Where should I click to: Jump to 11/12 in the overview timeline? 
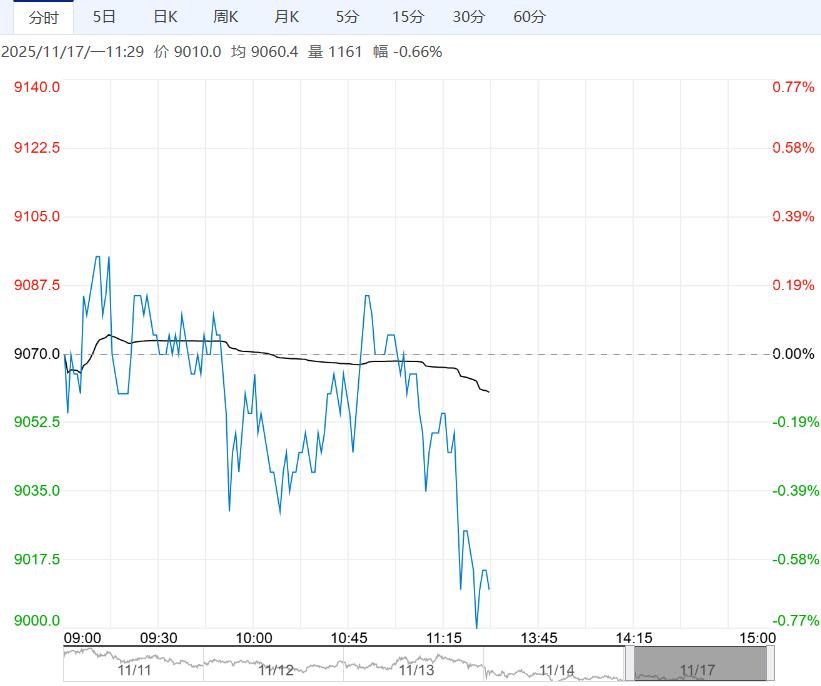pyautogui.click(x=275, y=670)
